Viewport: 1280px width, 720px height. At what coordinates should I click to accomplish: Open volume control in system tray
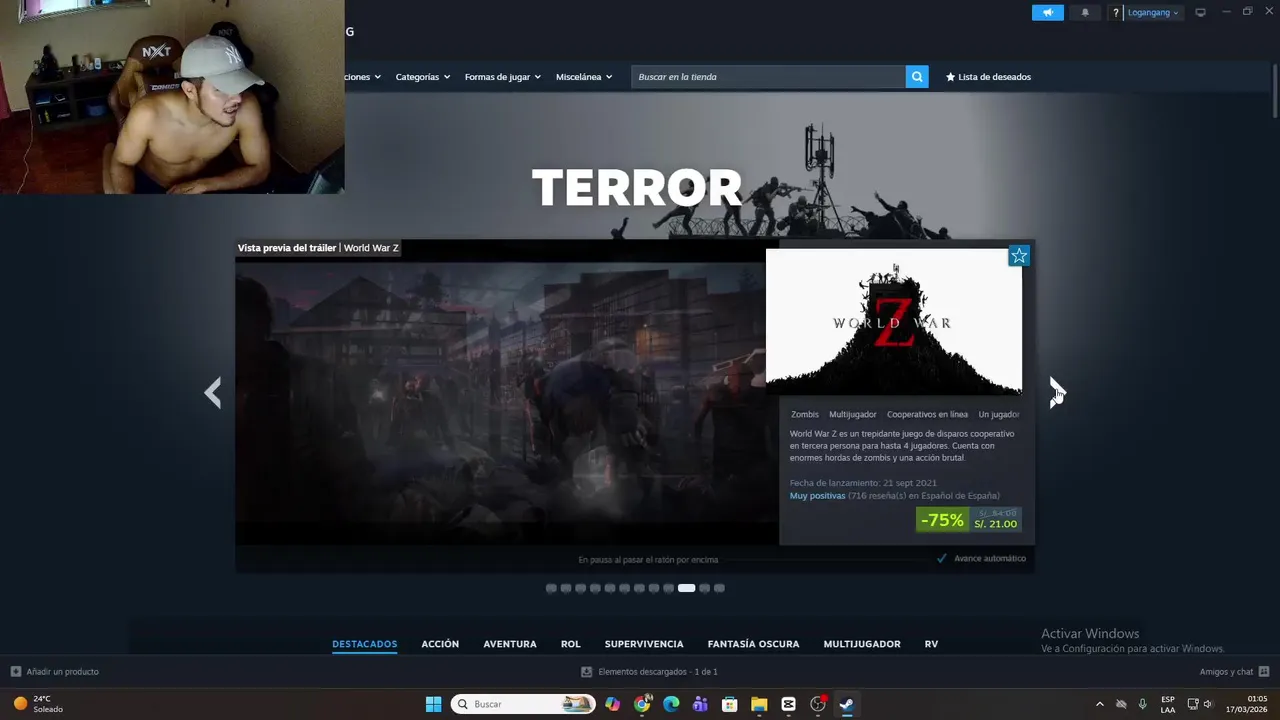point(1208,704)
